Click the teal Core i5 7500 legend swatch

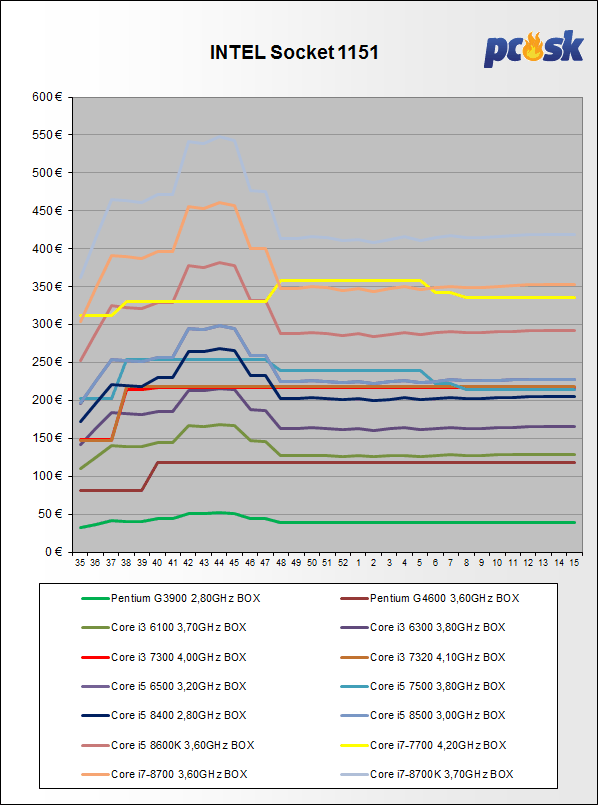click(354, 686)
